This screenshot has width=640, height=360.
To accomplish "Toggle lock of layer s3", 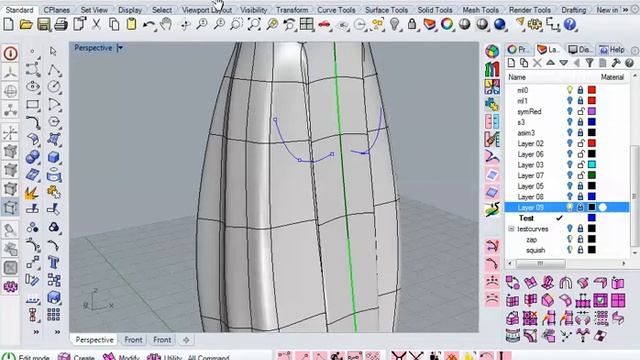I will click(x=580, y=122).
